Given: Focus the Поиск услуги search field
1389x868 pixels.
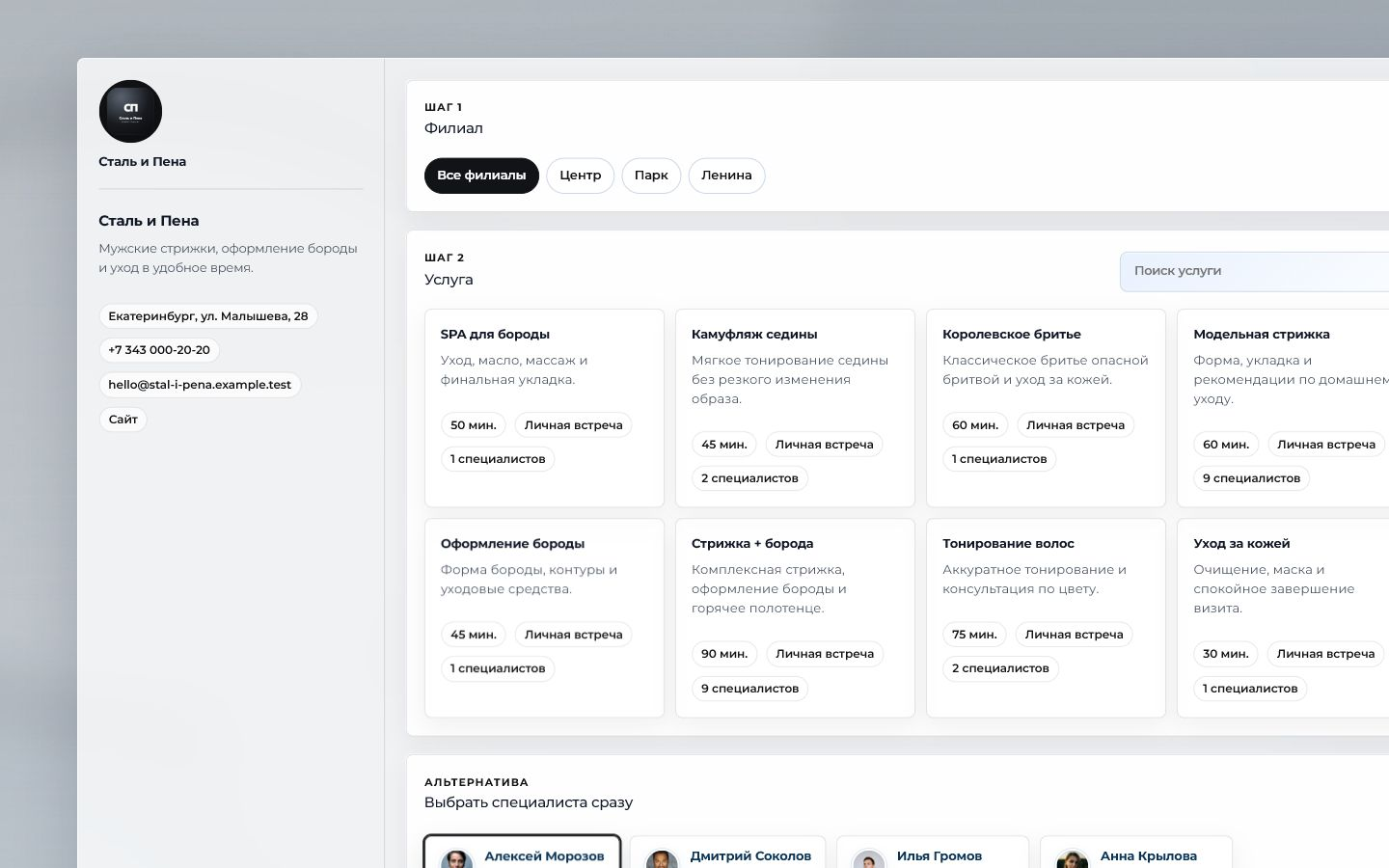Looking at the screenshot, I should (1254, 271).
